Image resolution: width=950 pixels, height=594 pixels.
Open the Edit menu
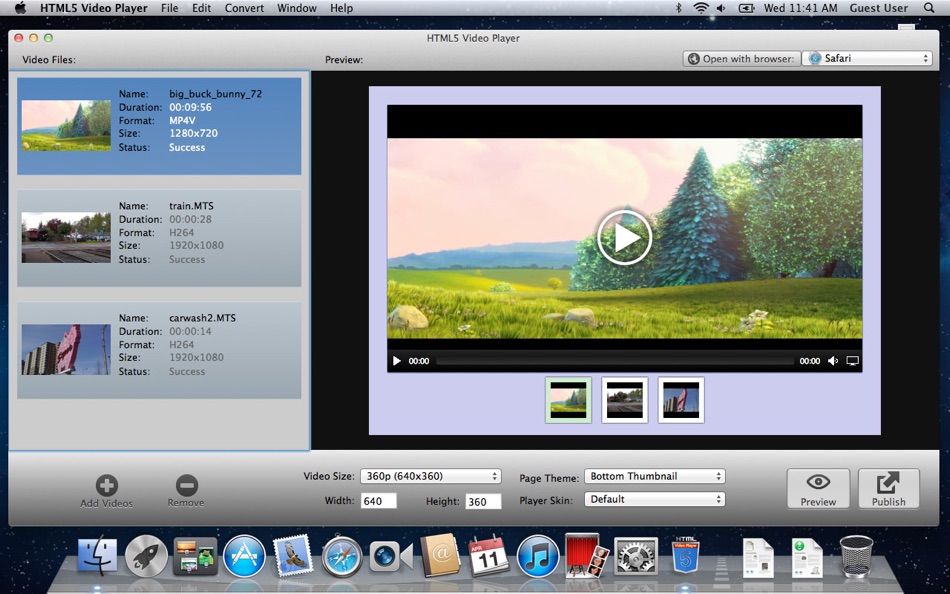tap(201, 8)
